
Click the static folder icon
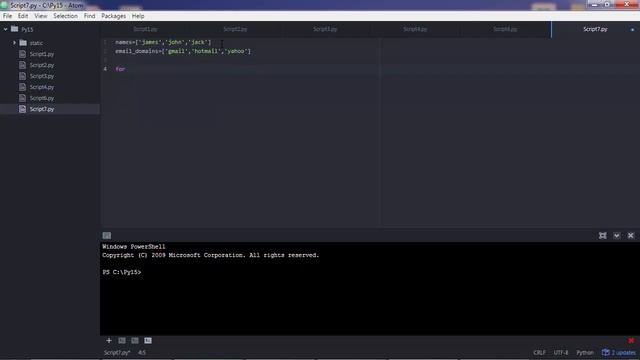click(x=23, y=43)
